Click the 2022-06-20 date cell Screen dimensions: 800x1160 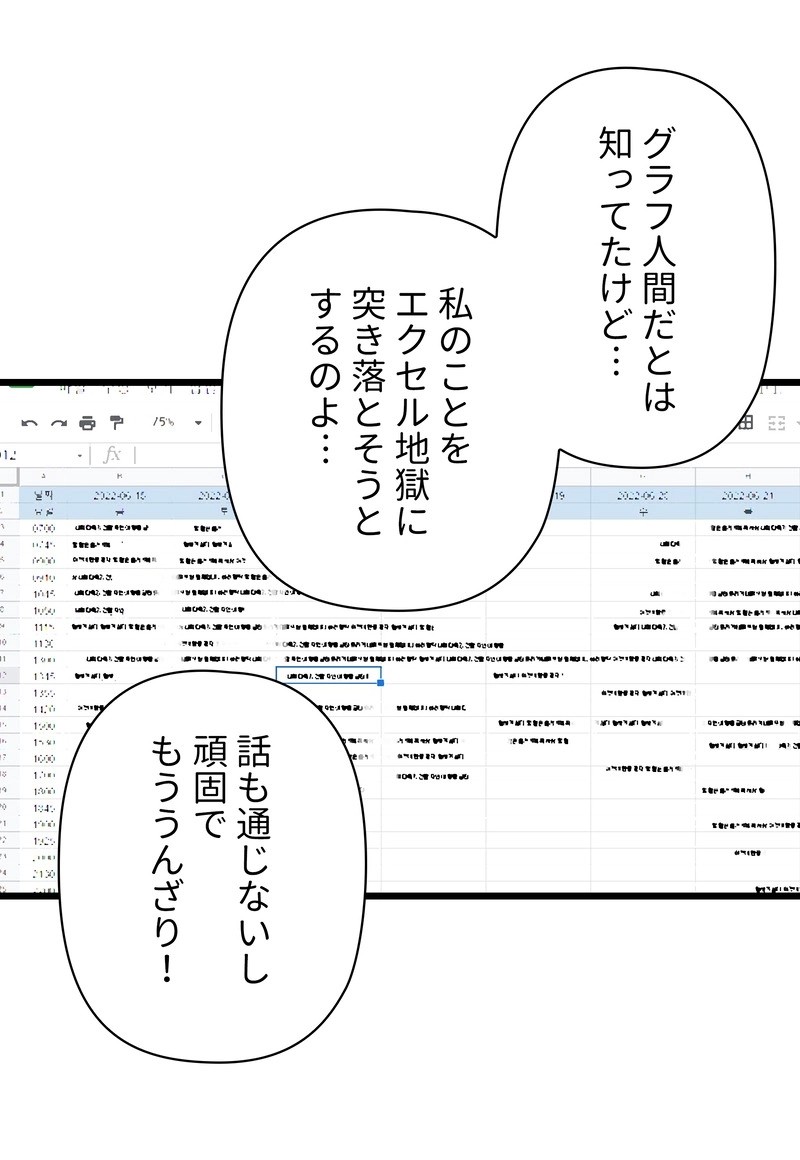(x=642, y=495)
